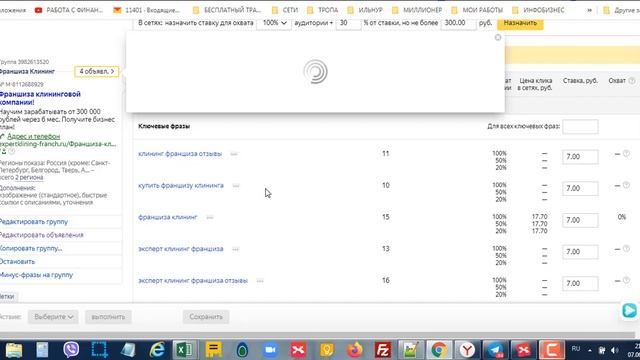This screenshot has height=360, width=640.
Task: Edit bid field for 'клининг франшиза отзывы'
Action: tap(580, 157)
